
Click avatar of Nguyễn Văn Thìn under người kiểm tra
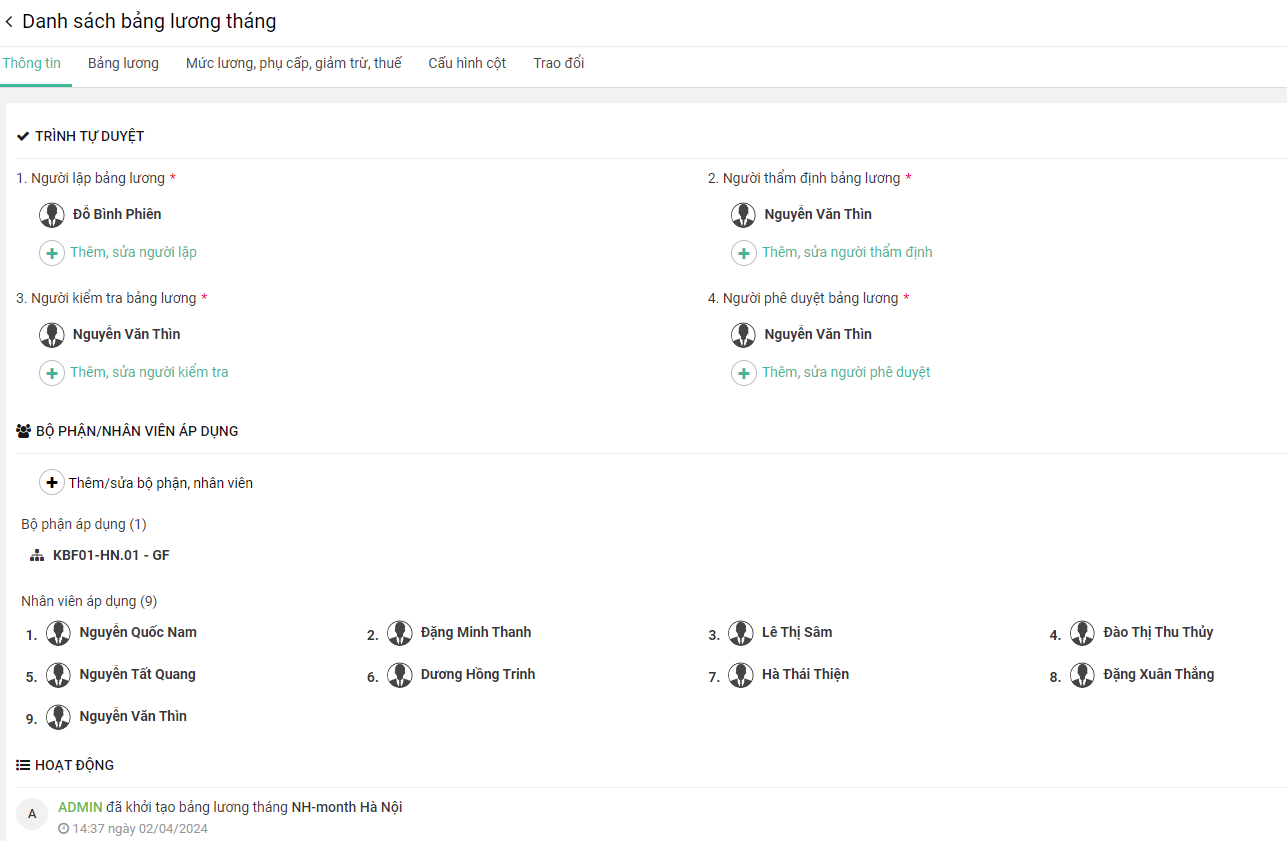pos(52,335)
